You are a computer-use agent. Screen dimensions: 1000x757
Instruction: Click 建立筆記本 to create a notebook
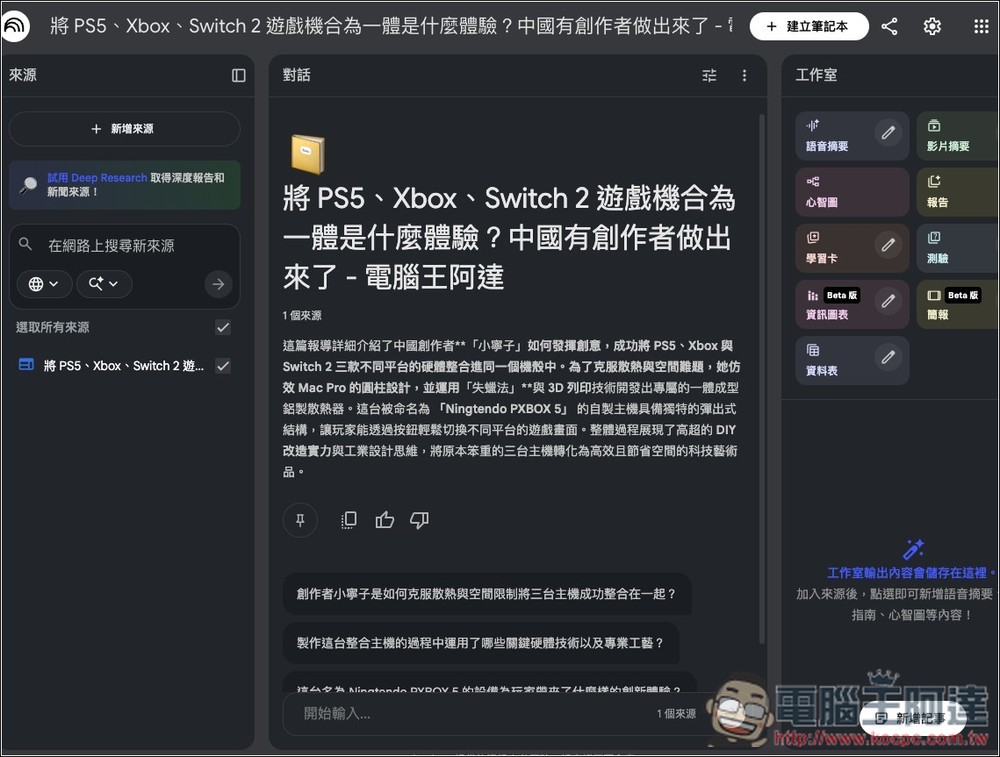pyautogui.click(x=809, y=26)
